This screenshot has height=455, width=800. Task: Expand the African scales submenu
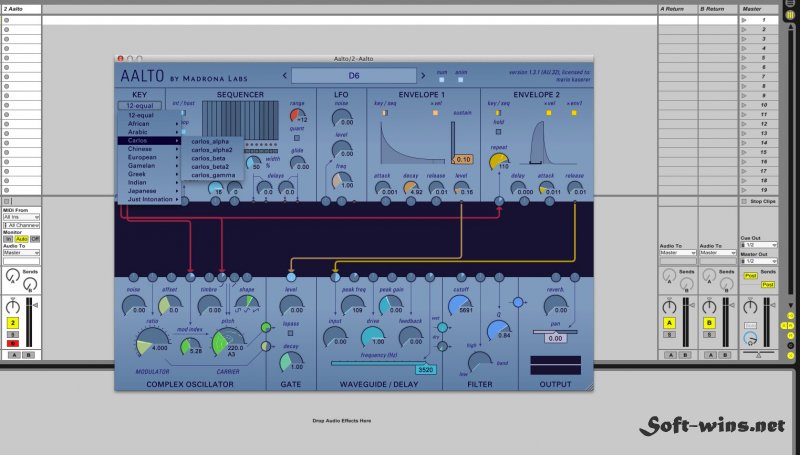(149, 123)
